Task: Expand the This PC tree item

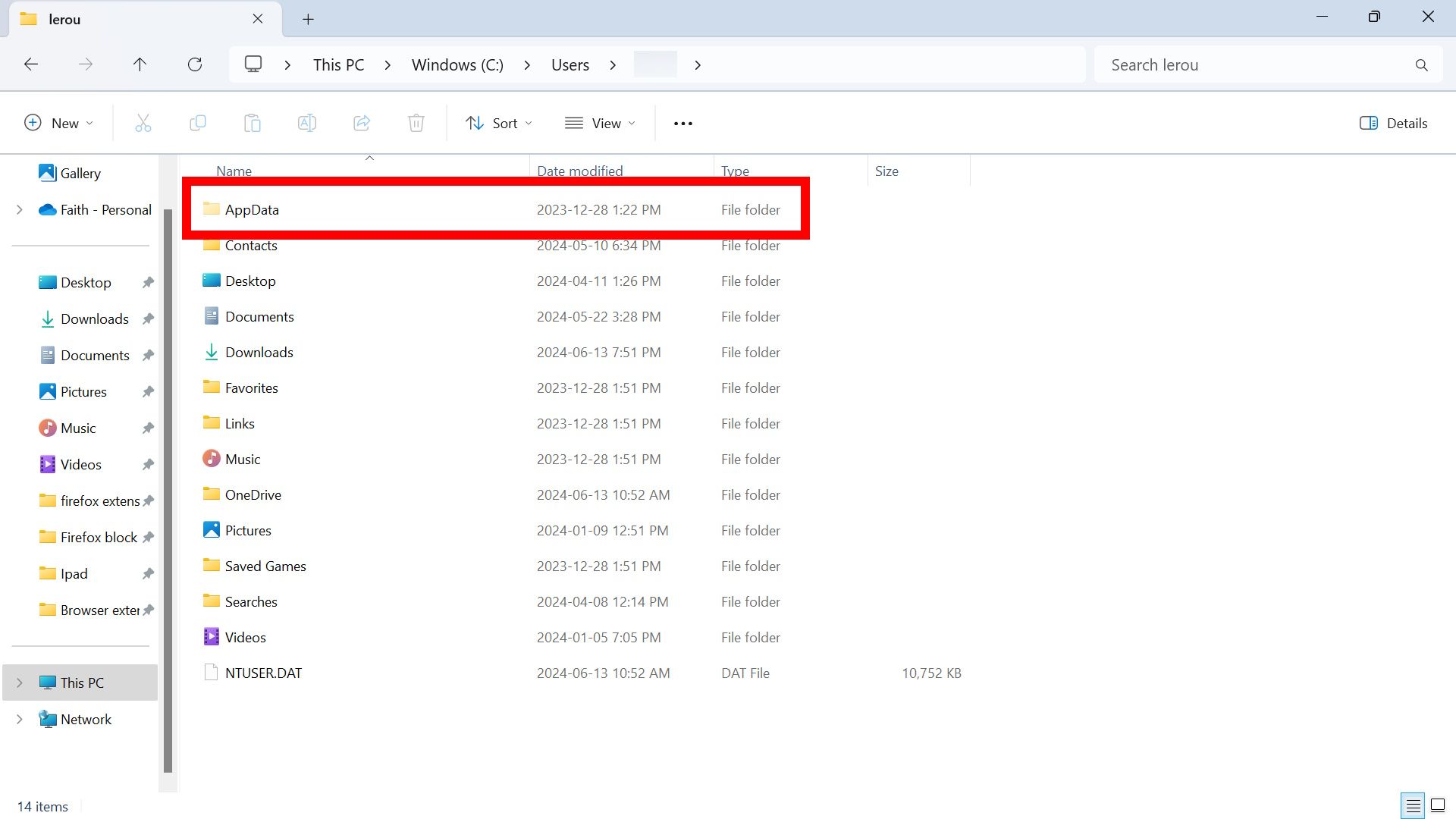Action: pyautogui.click(x=20, y=683)
